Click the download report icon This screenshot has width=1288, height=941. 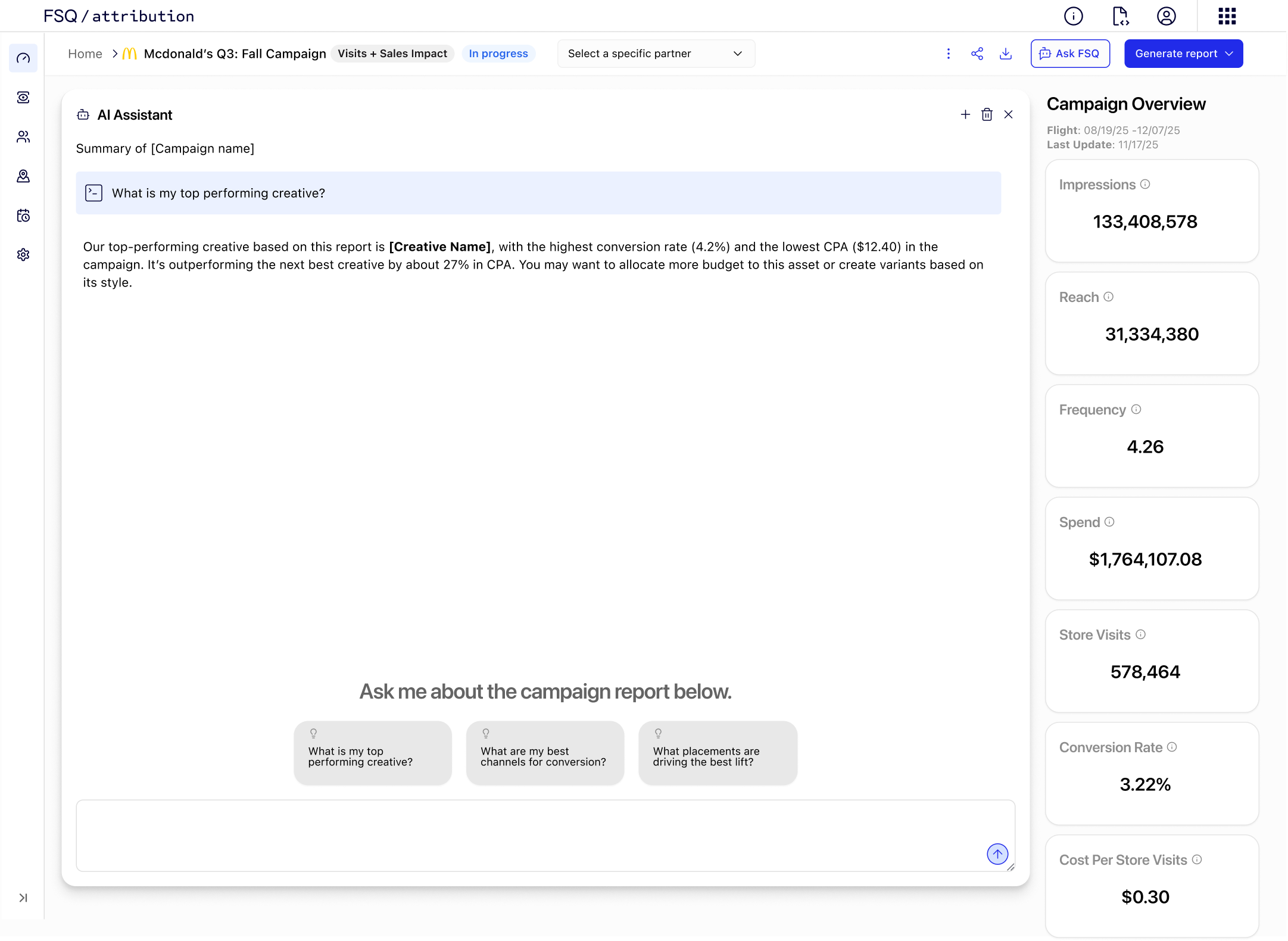(1006, 54)
